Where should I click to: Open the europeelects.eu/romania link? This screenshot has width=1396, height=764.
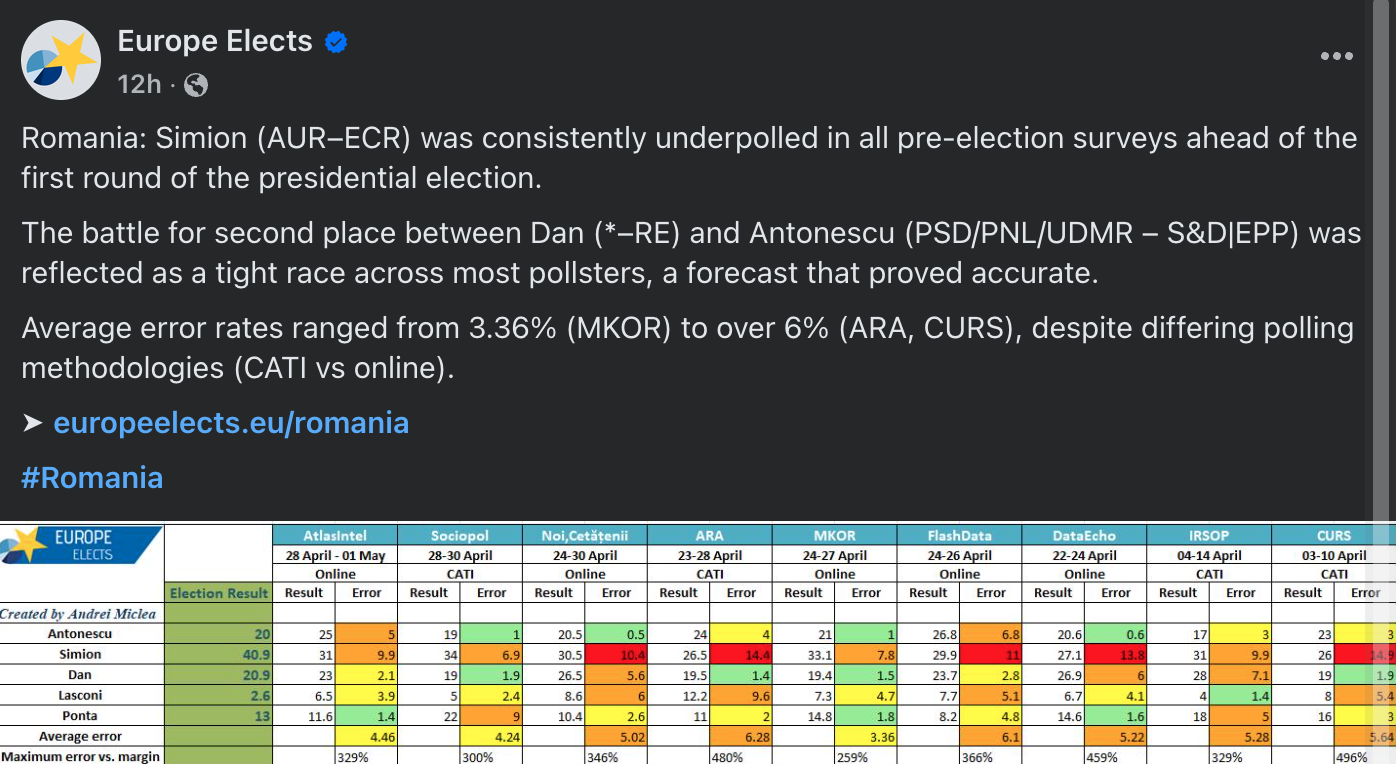(231, 423)
